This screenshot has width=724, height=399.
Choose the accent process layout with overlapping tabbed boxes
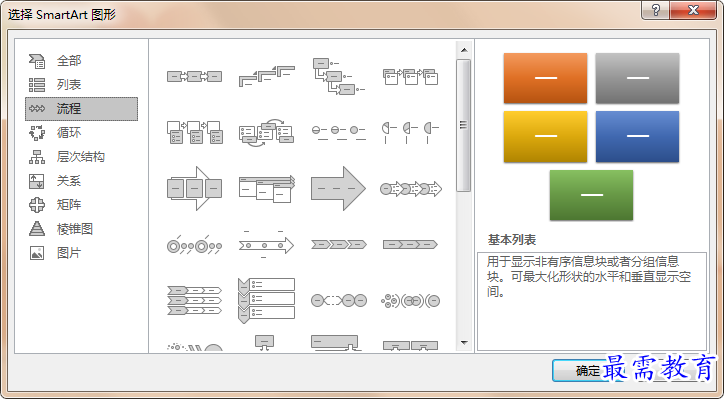[410, 77]
